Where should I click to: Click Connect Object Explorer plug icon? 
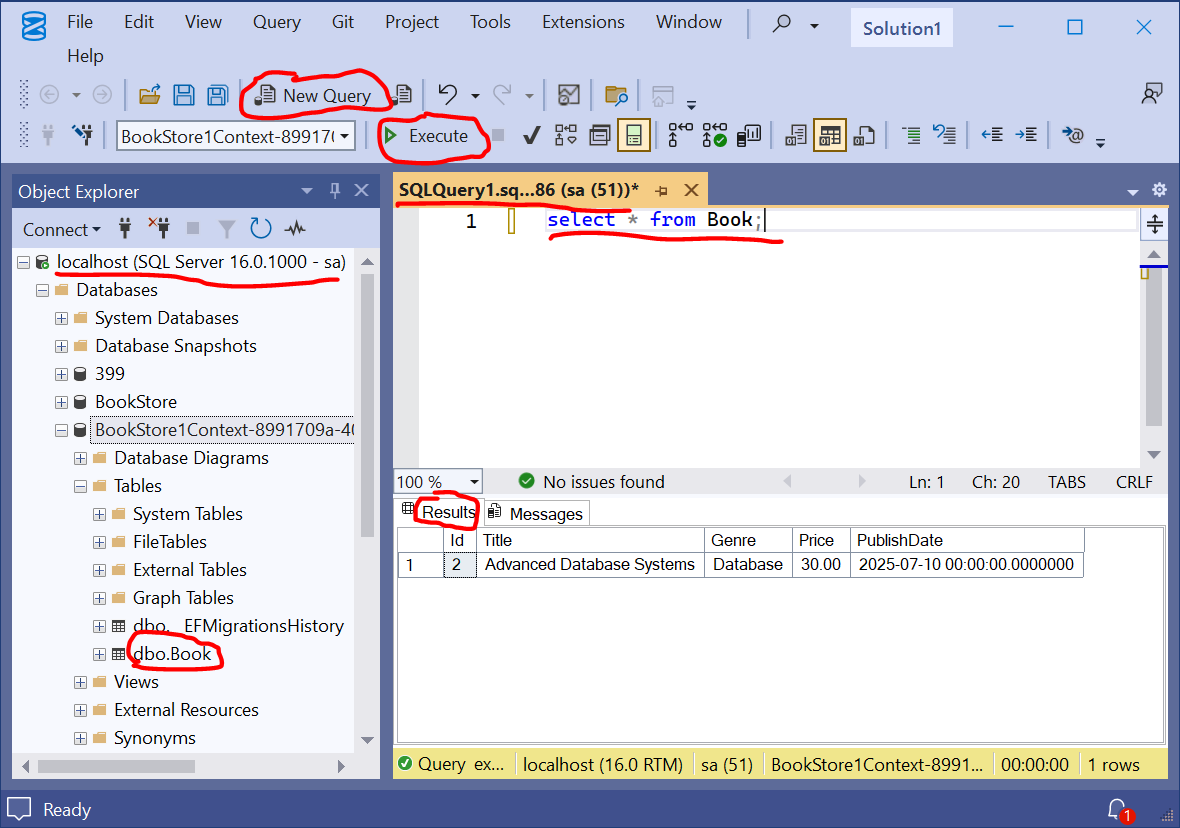coord(125,228)
